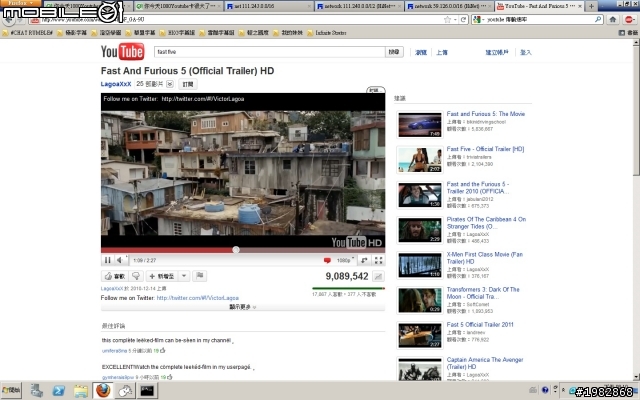Open the Browse link in YouTube header

421,53
